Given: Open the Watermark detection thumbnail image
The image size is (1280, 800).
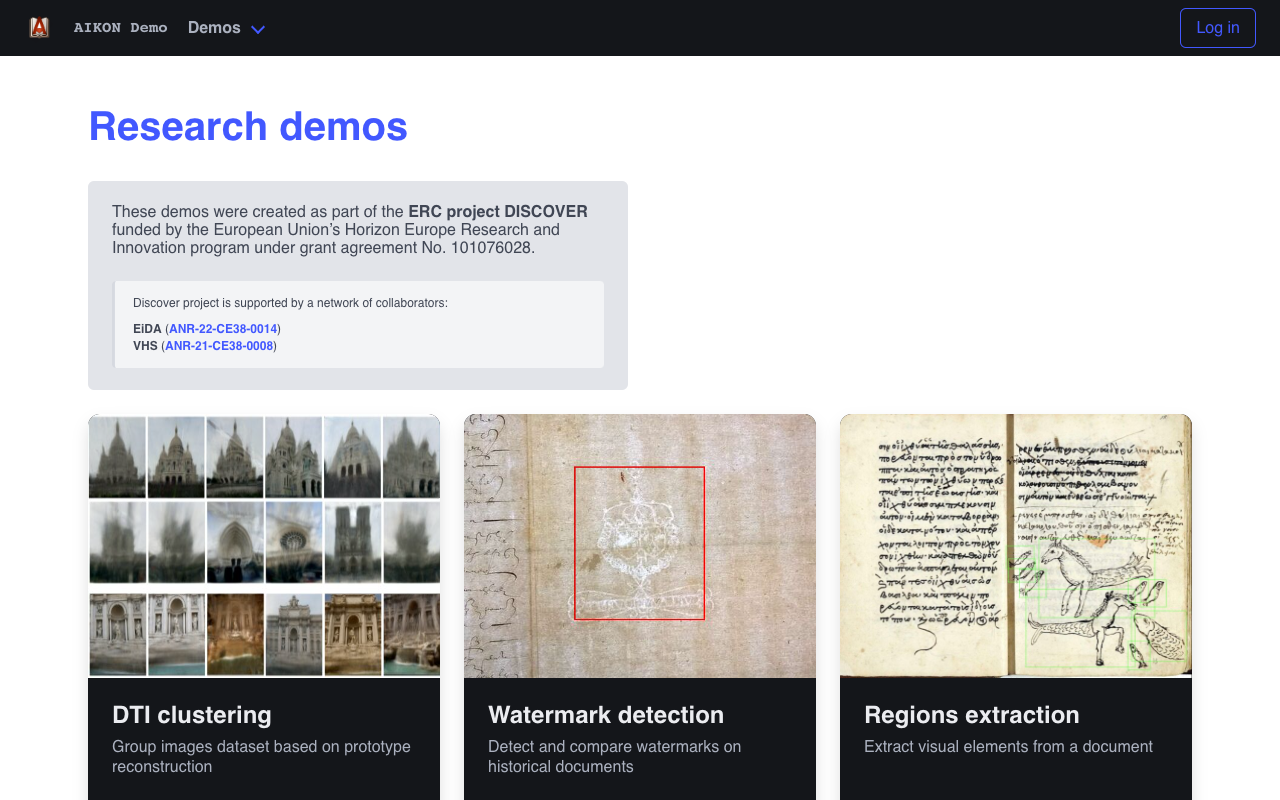Looking at the screenshot, I should click(640, 546).
